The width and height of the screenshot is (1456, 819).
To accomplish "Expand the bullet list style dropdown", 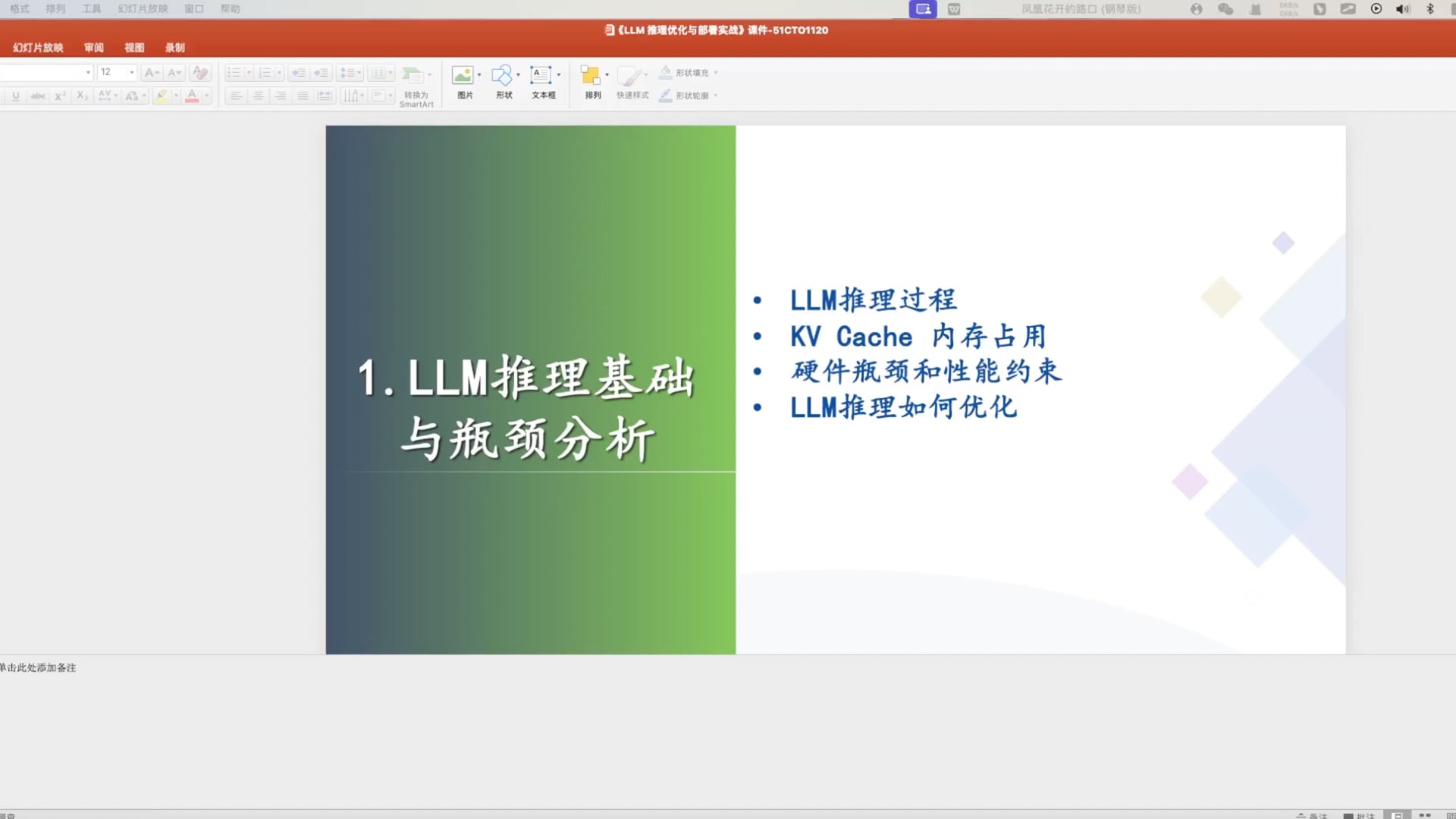I will tap(248, 72).
